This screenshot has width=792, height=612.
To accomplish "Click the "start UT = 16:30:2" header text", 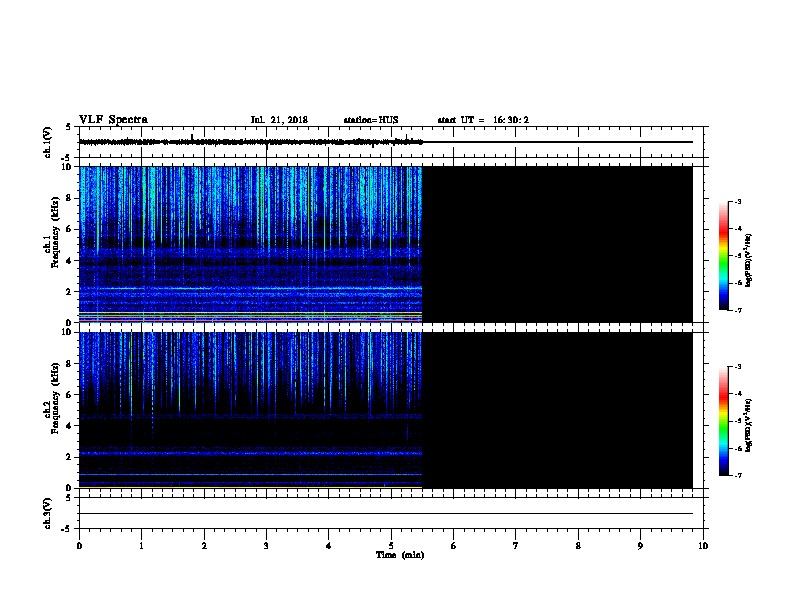I will click(x=483, y=120).
